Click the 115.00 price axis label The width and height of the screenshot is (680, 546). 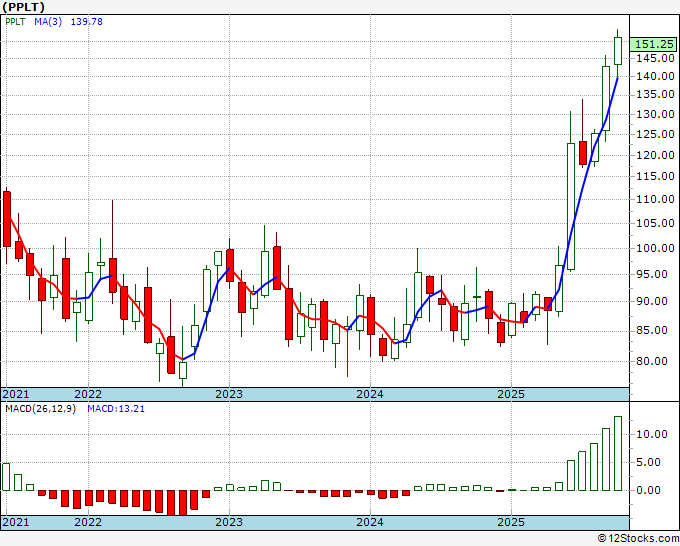[655, 177]
